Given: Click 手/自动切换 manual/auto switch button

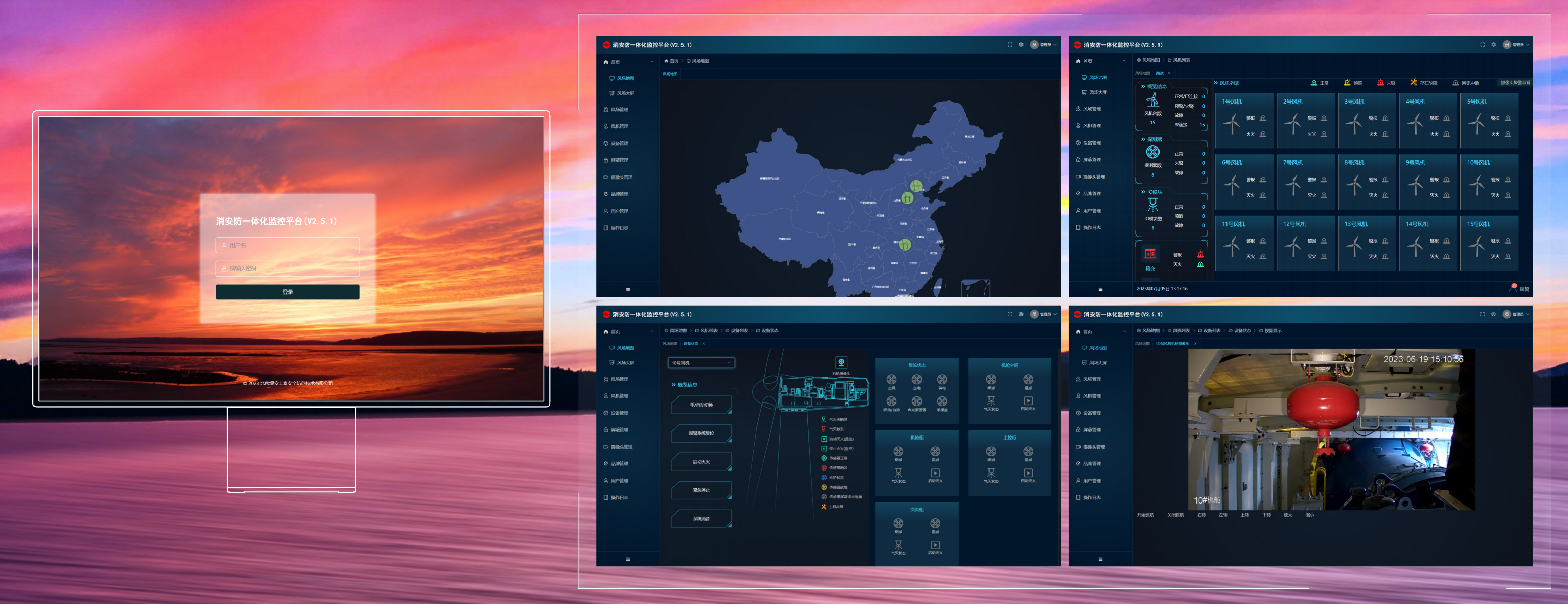Looking at the screenshot, I should (x=701, y=405).
